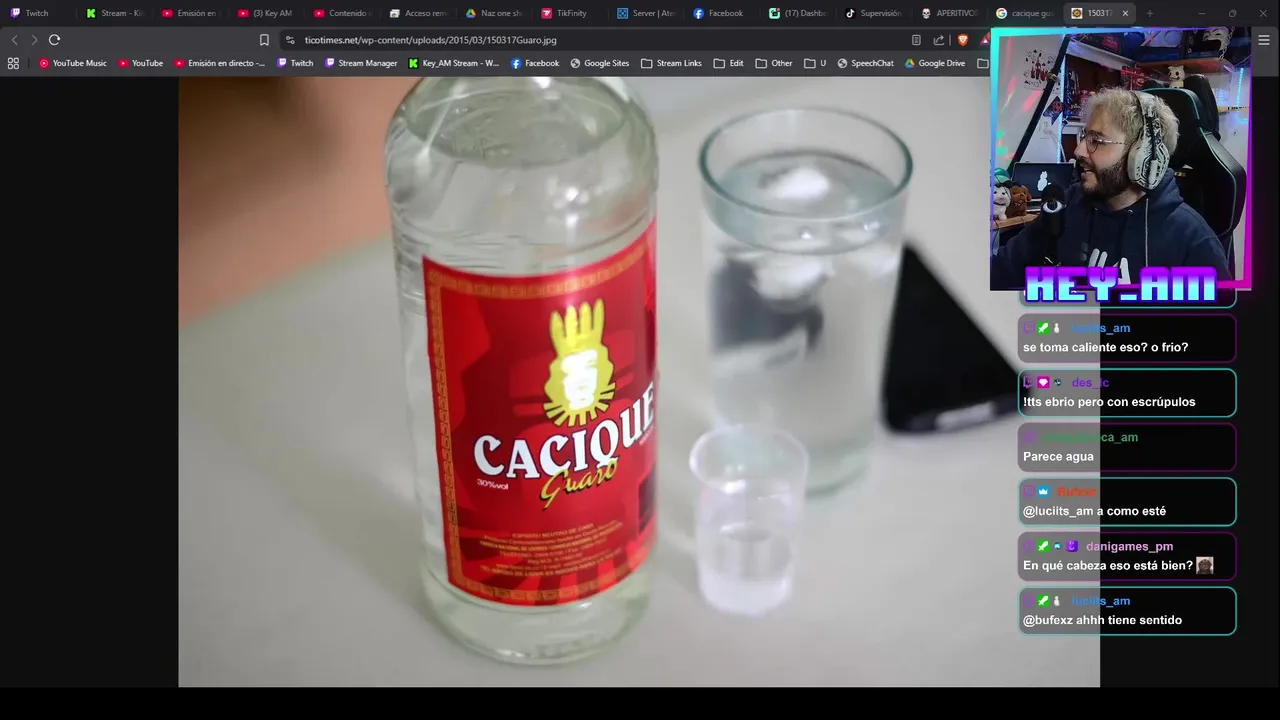Open the Twitch bookmark
The image size is (1280, 720).
coord(295,63)
